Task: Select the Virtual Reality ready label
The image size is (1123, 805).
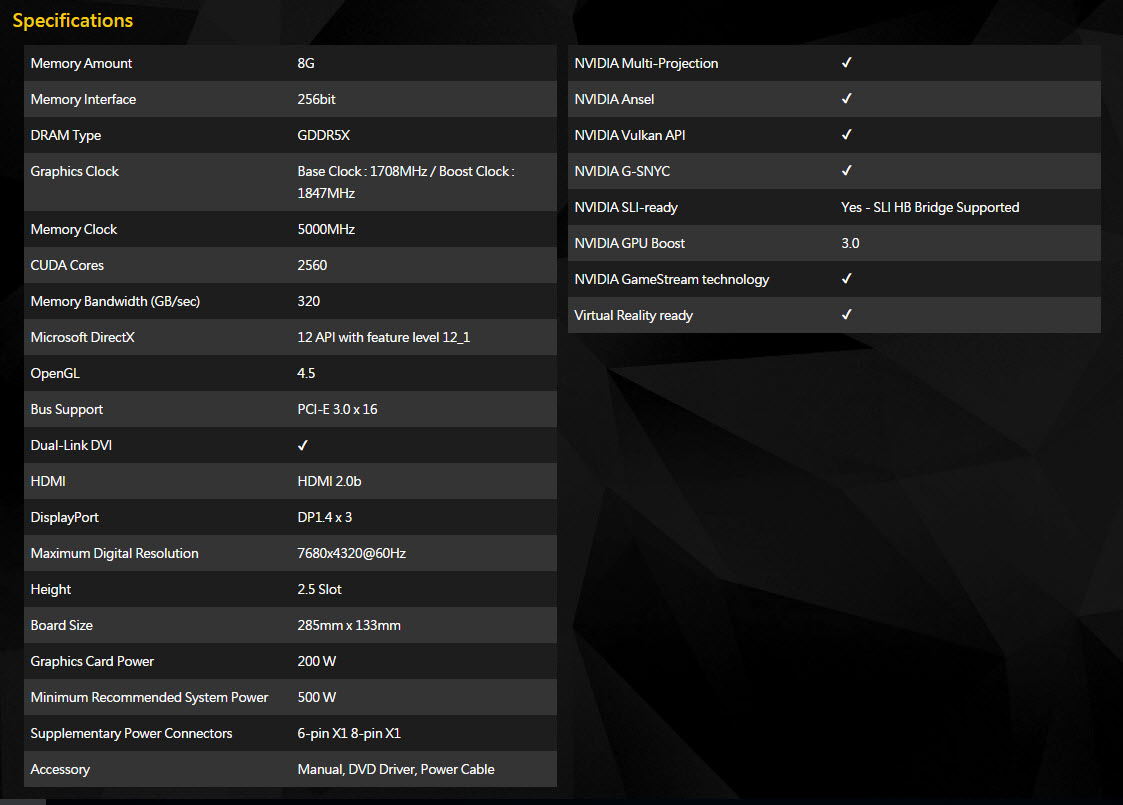Action: 633,315
